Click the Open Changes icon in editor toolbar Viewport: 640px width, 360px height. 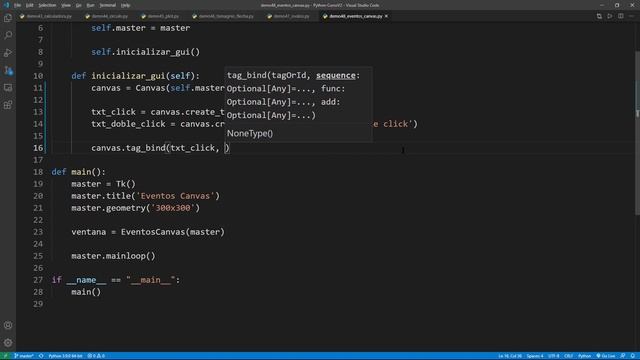[599, 16]
